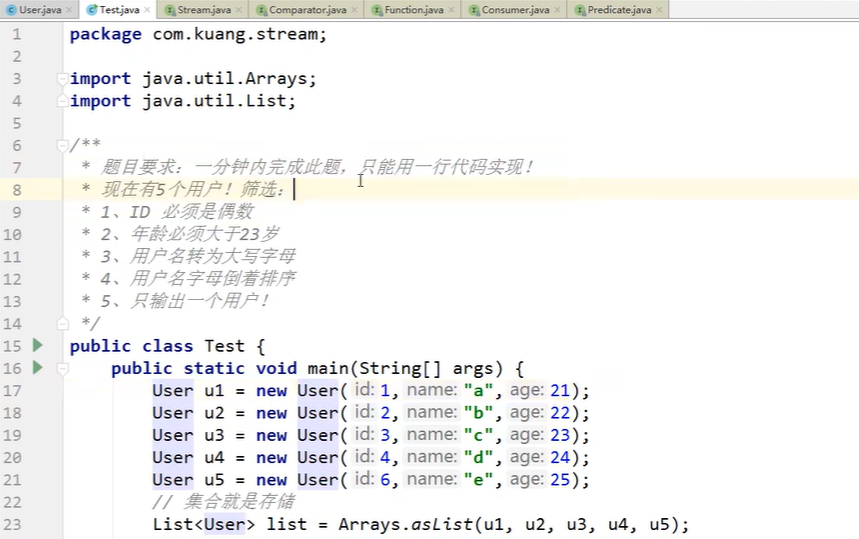Click id value 4 on line 20
The height and width of the screenshot is (539, 859).
tap(385, 457)
